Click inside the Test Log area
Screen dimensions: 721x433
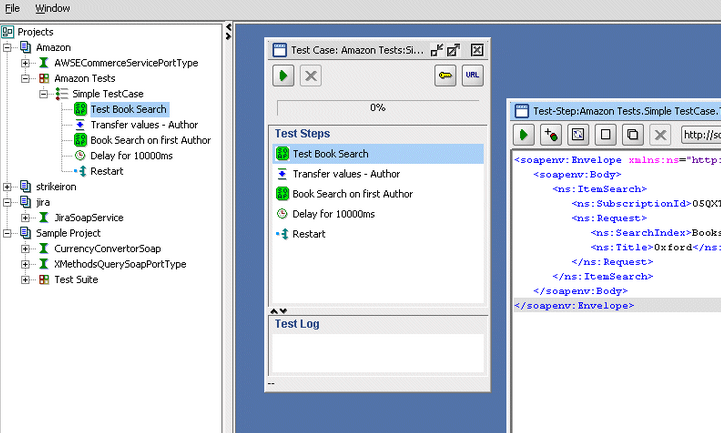coord(378,353)
